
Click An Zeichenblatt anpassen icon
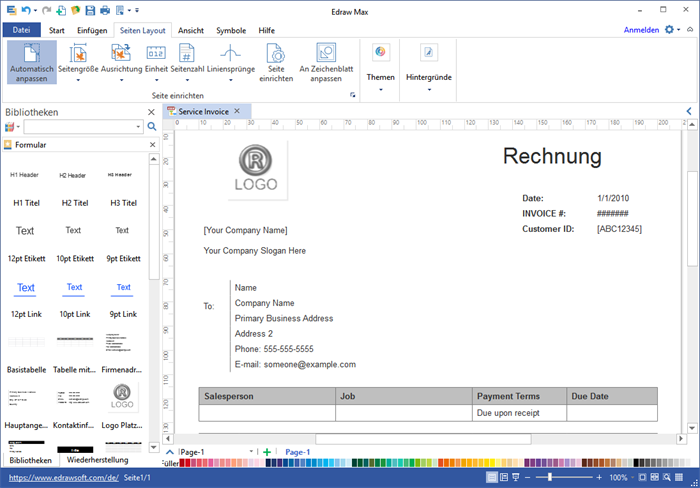[x=325, y=53]
